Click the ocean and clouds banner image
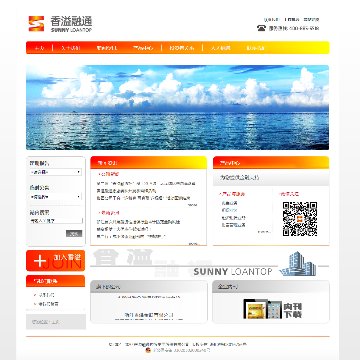The width and height of the screenshot is (360, 360). point(177,107)
